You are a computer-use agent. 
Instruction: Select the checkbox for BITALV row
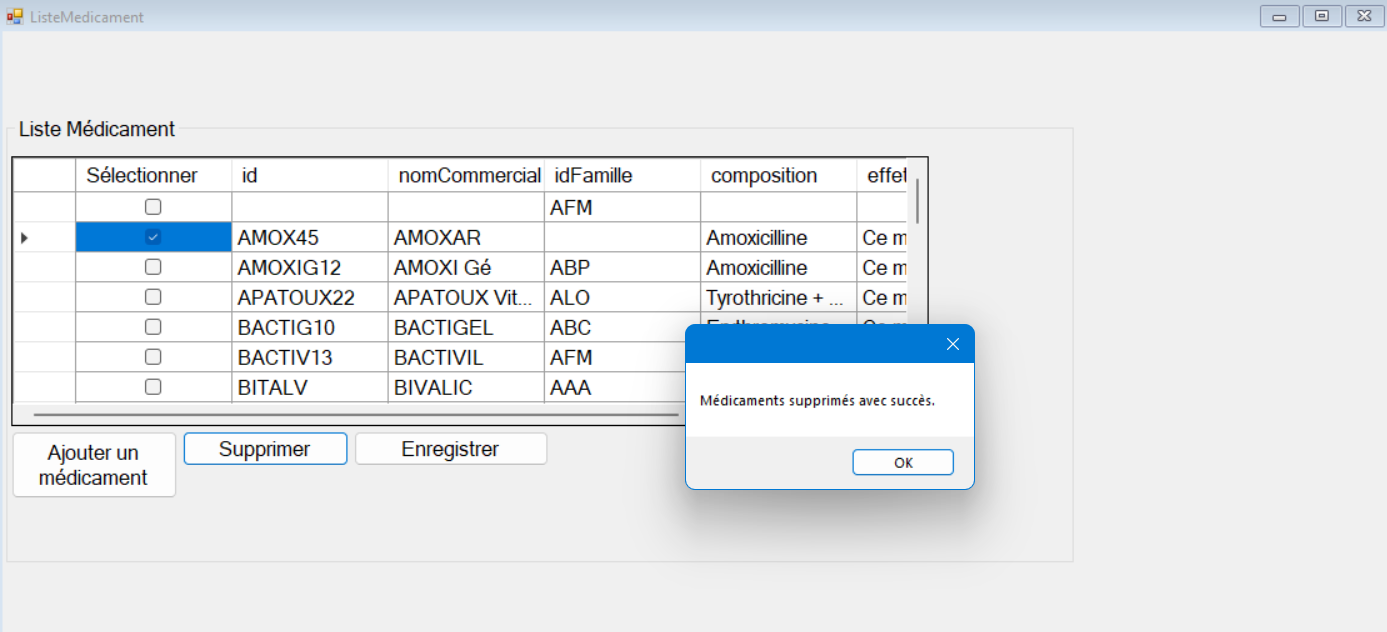[x=153, y=387]
